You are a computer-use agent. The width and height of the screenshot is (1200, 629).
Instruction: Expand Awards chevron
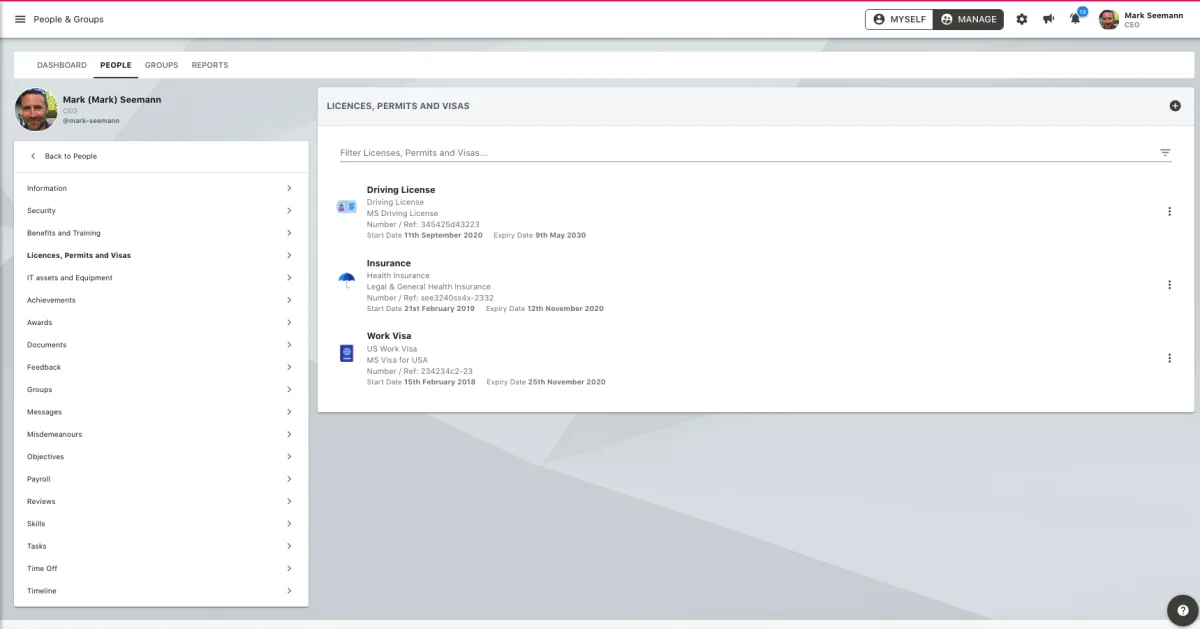[x=289, y=322]
